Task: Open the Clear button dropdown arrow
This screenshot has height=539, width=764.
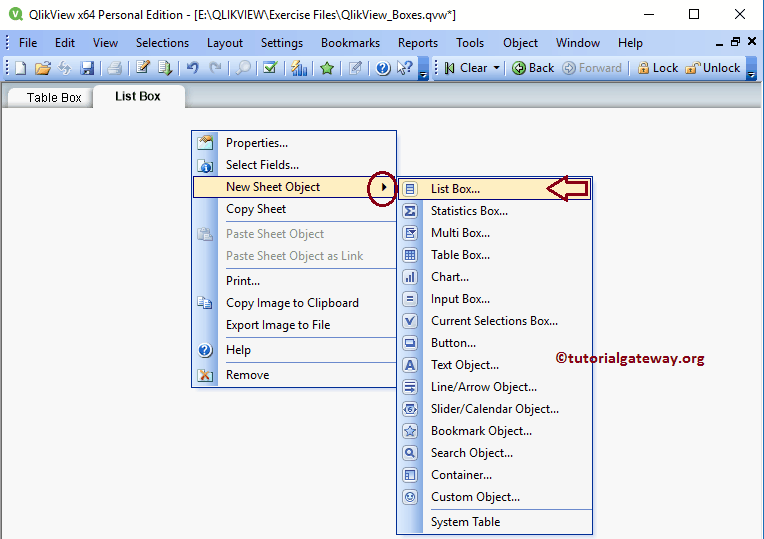Action: click(x=497, y=68)
